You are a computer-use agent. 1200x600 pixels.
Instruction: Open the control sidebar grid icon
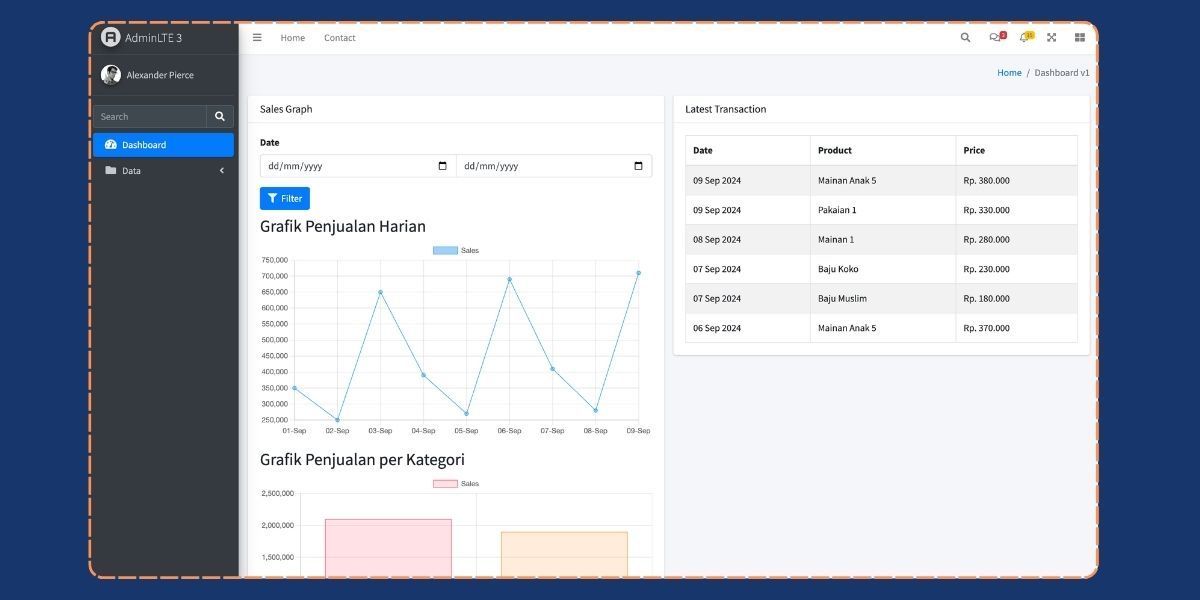coord(1079,37)
